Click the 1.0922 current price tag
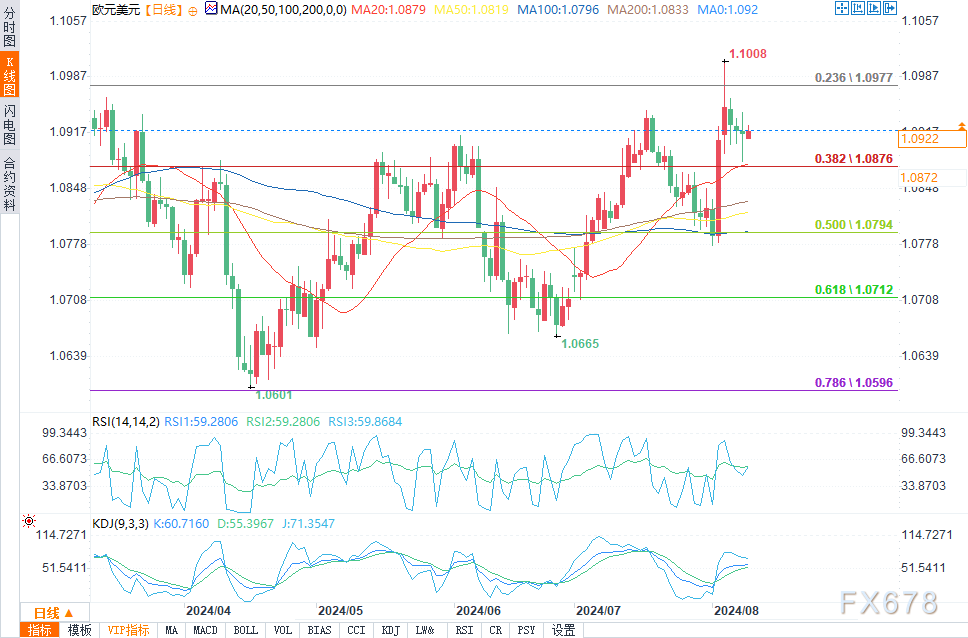968x638 pixels. pyautogui.click(x=932, y=139)
